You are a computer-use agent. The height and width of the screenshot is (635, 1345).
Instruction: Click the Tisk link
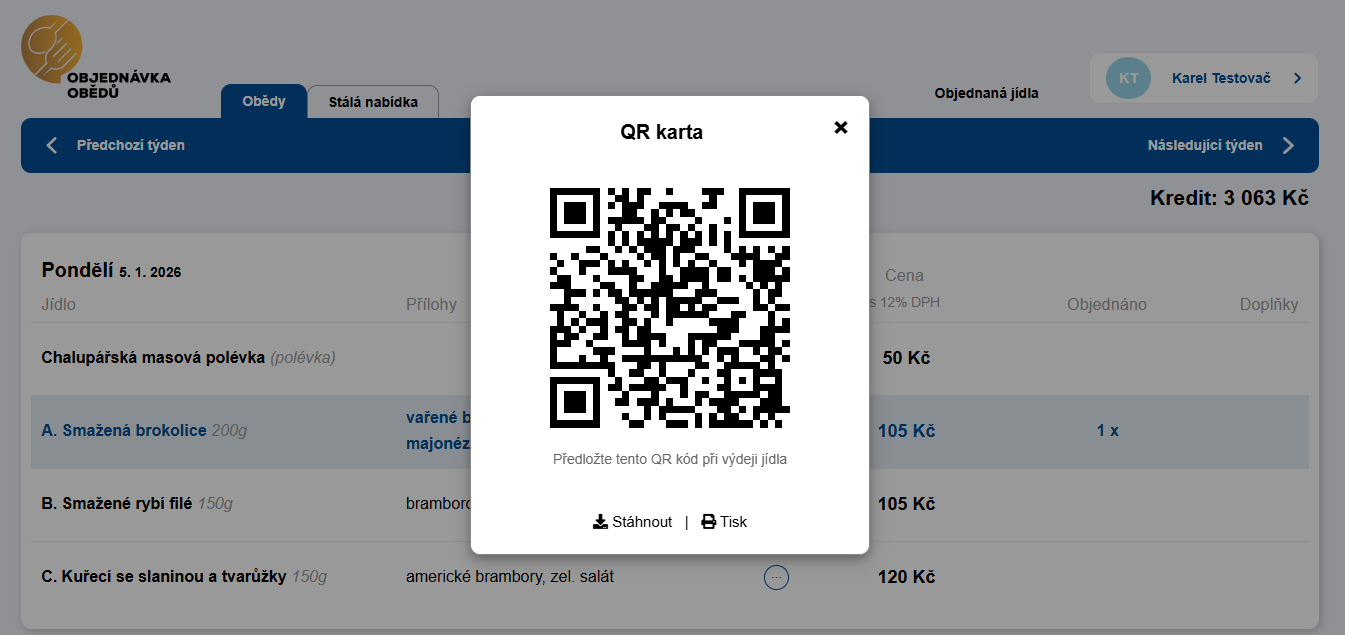724,522
